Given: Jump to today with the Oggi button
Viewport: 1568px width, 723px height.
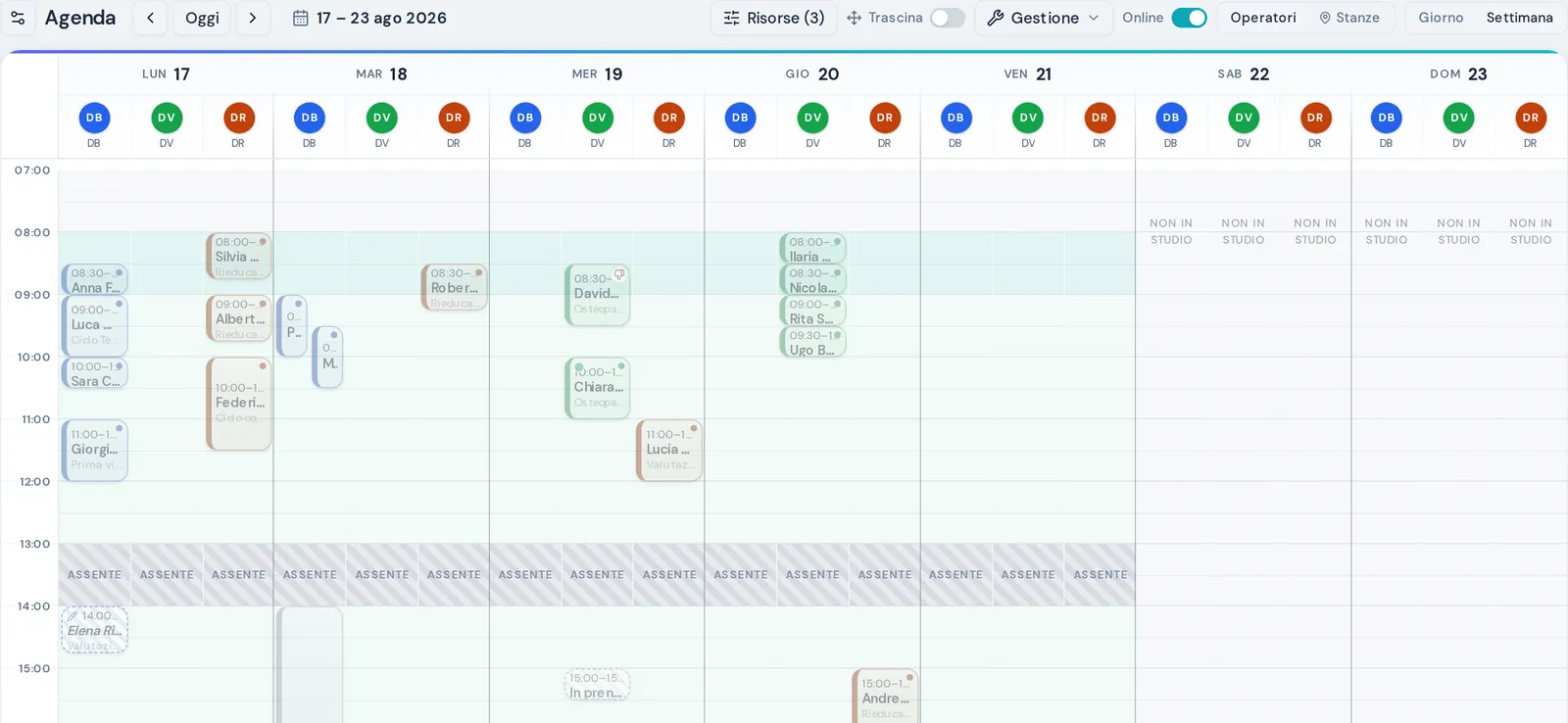Looking at the screenshot, I should (202, 18).
